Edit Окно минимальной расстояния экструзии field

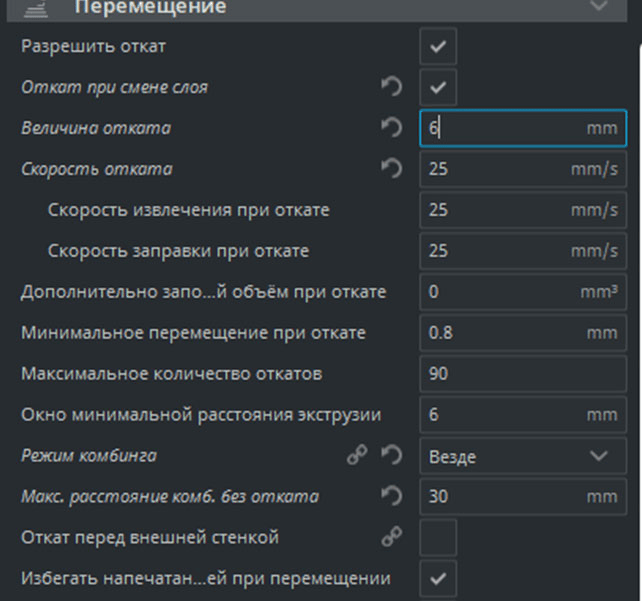(x=523, y=415)
